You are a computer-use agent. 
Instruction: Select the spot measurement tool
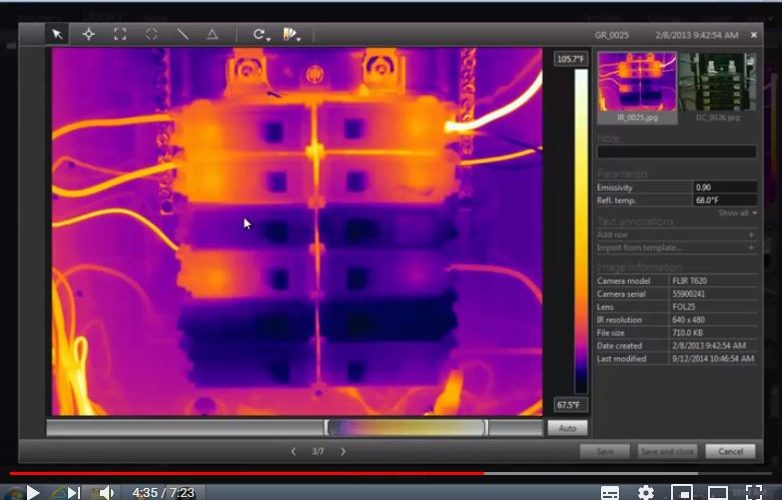[x=89, y=34]
